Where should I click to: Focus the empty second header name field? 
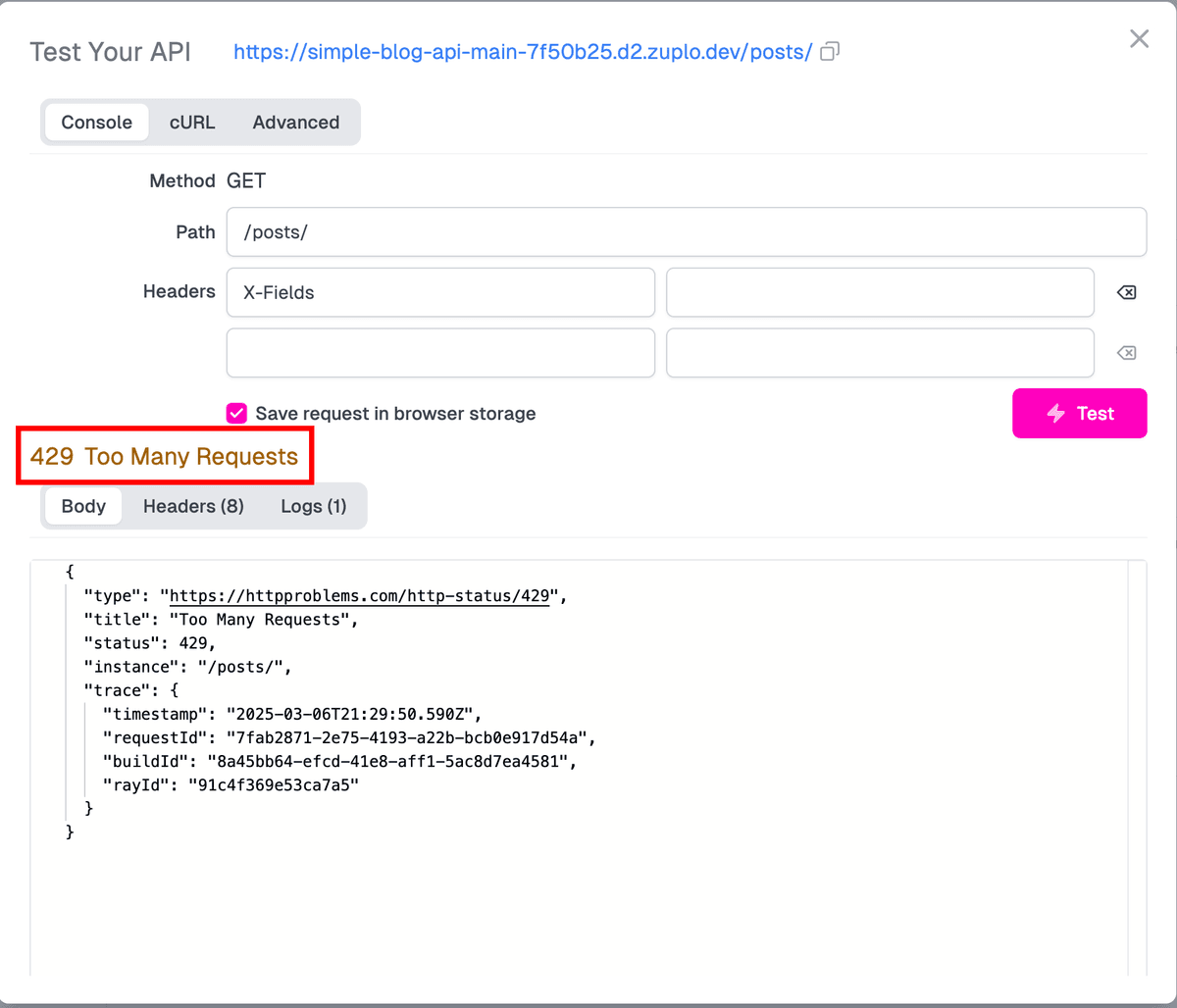440,353
